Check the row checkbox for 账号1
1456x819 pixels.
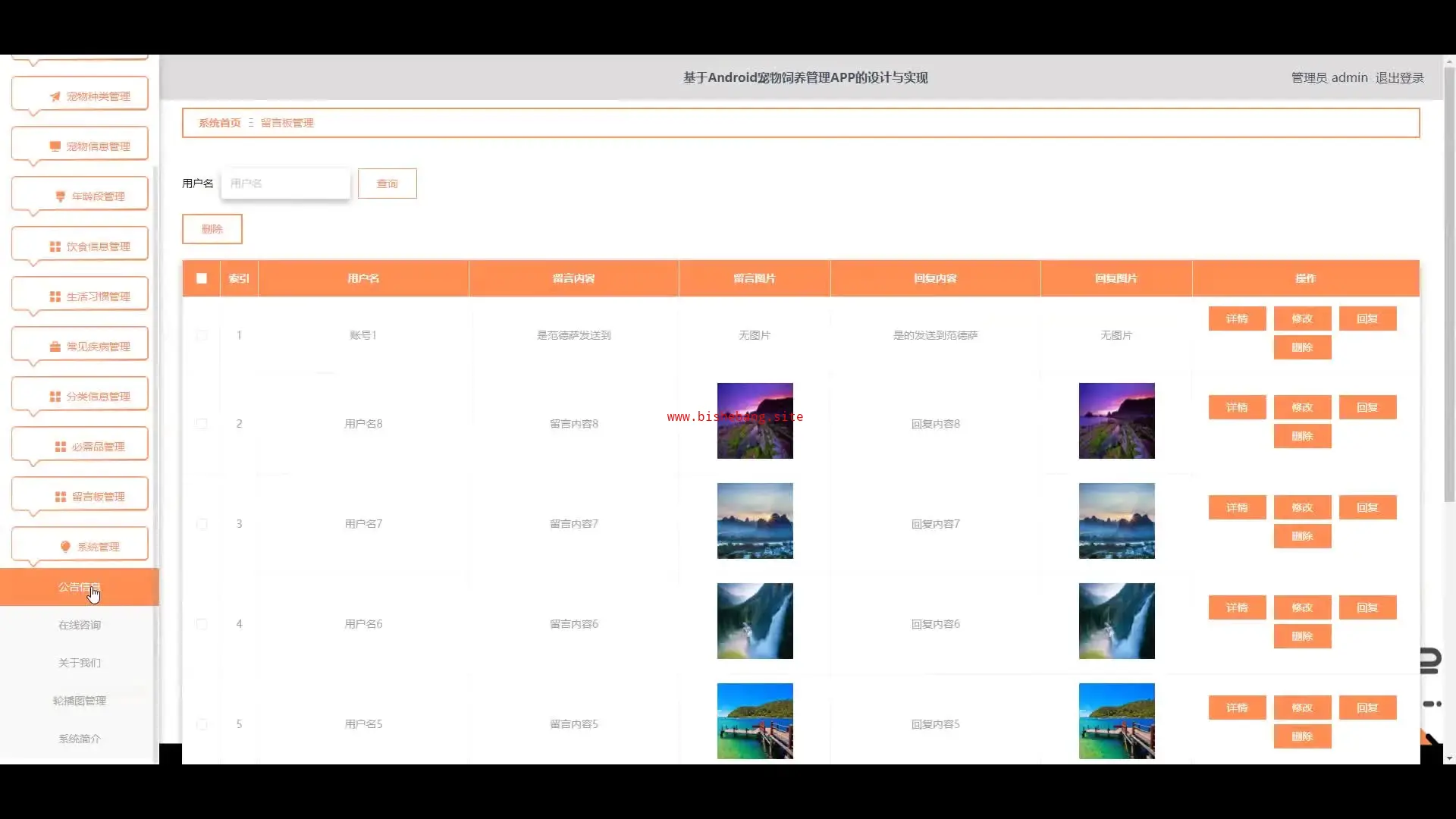[x=202, y=335]
